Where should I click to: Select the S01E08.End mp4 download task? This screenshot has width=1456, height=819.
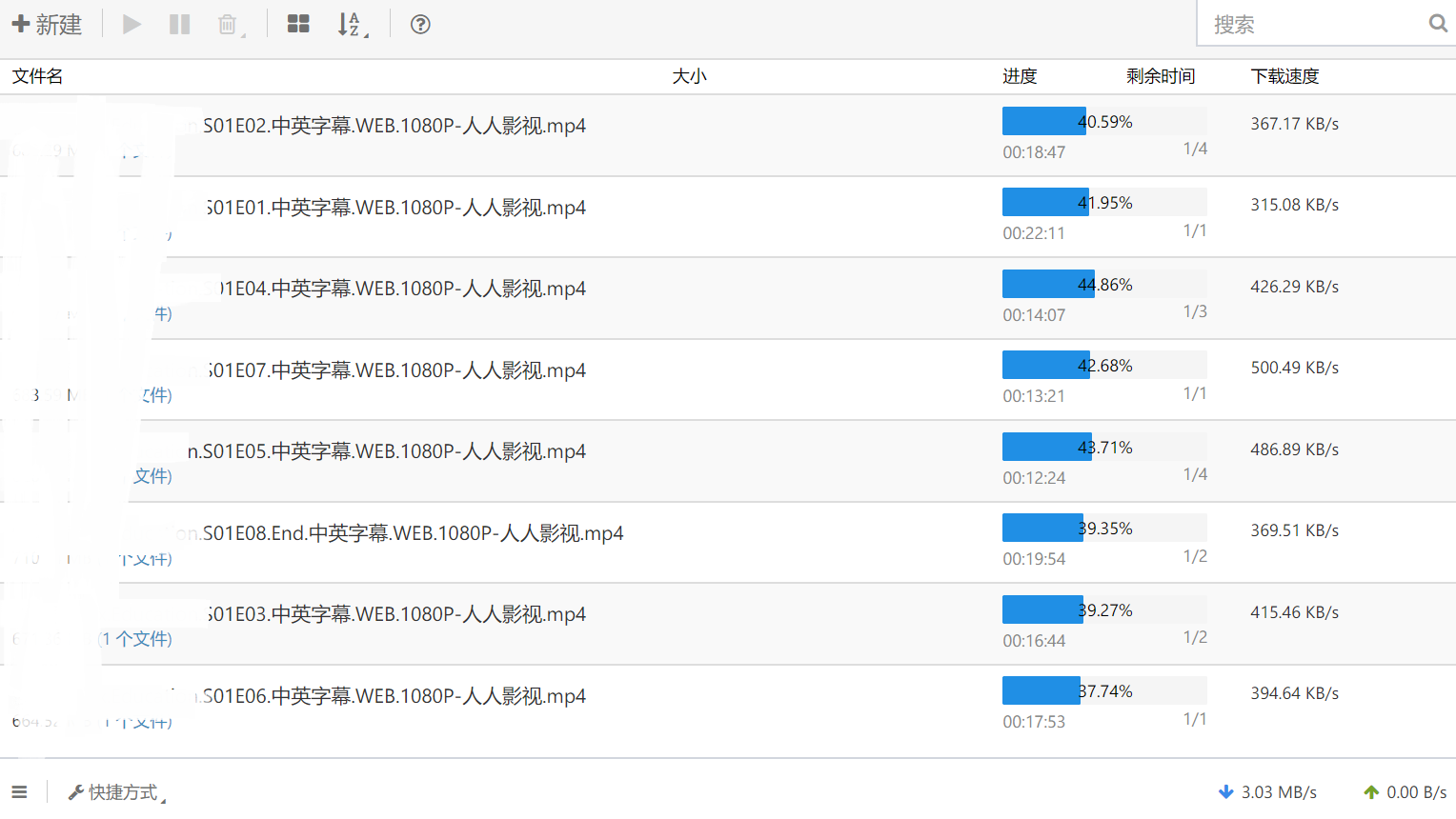[728, 543]
